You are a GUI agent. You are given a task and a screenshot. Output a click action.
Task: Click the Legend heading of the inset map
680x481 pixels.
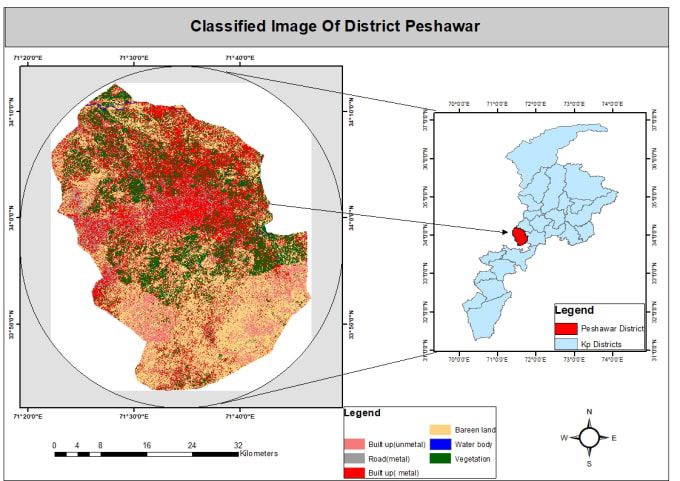574,310
